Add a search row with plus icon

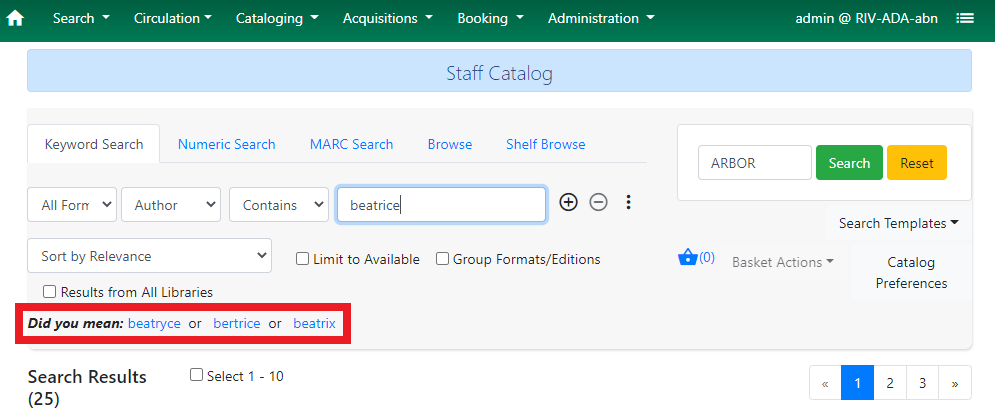click(569, 203)
